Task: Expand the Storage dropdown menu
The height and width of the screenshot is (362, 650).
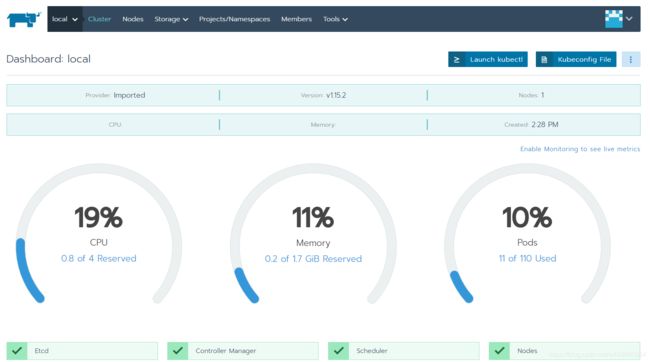Action: (x=171, y=19)
